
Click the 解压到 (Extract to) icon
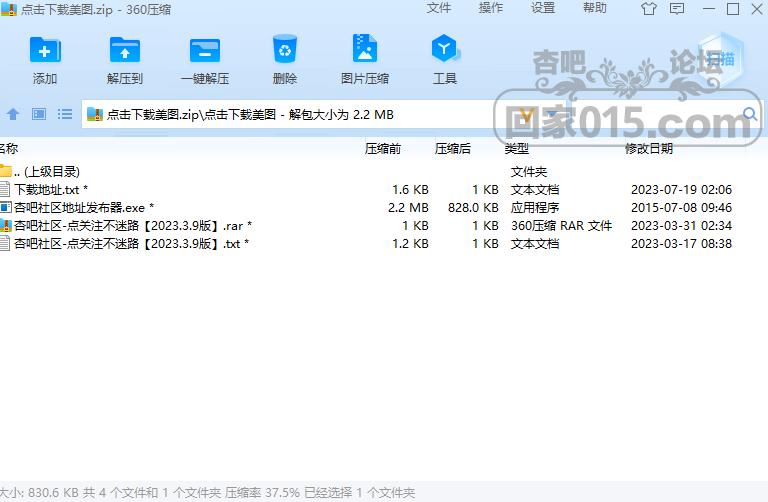[124, 49]
